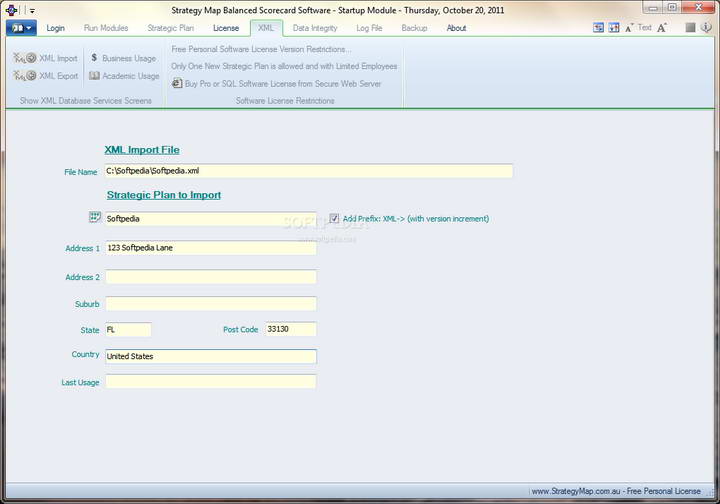Click the decrease text size icon

629,28
